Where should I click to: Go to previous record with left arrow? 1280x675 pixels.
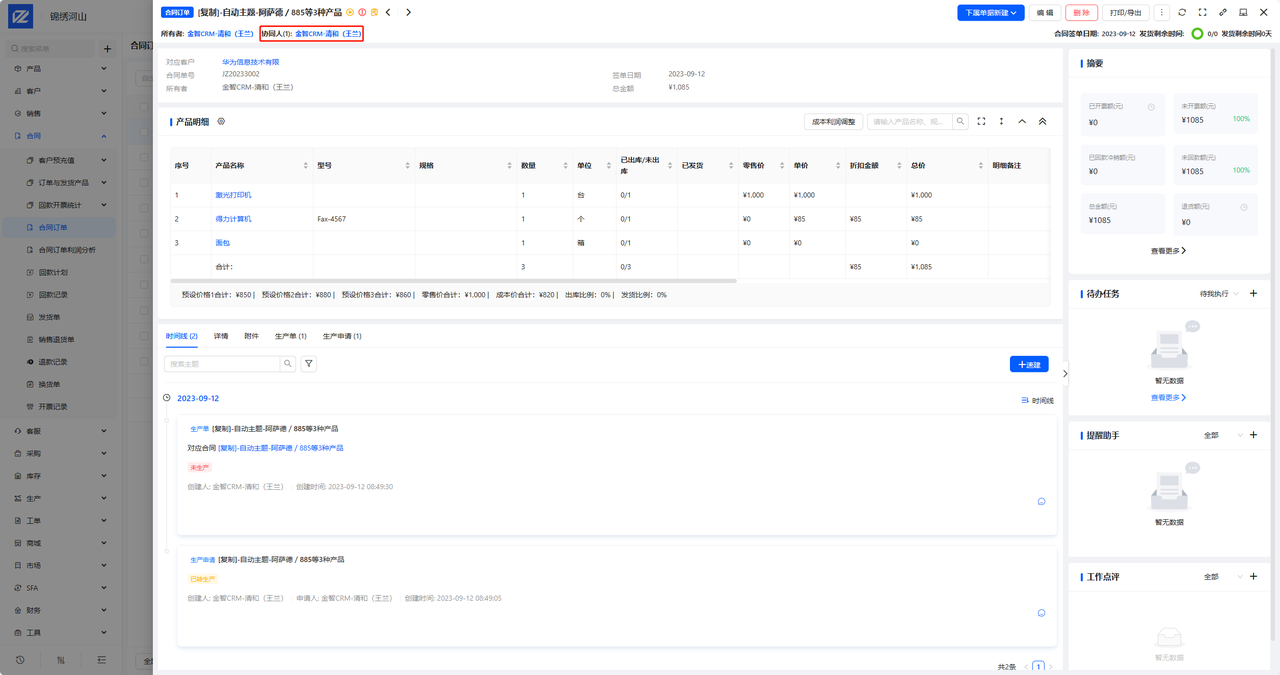click(x=389, y=13)
